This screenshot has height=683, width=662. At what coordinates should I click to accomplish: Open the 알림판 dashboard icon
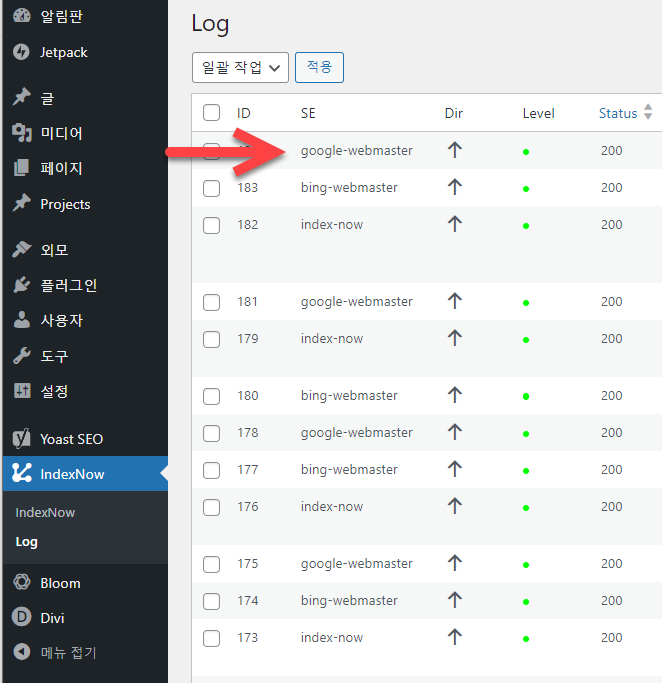(x=21, y=16)
